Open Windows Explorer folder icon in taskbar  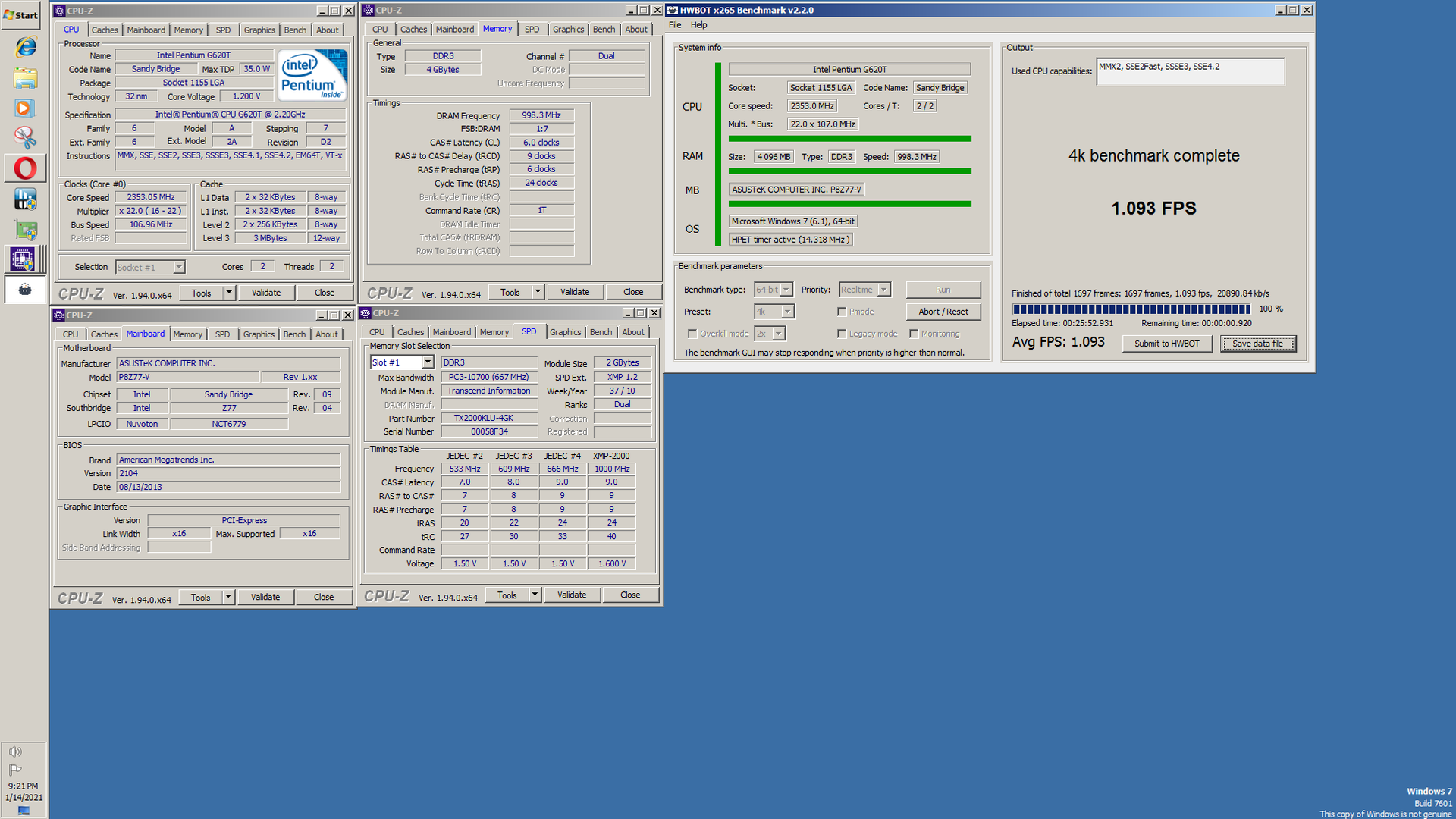pyautogui.click(x=25, y=77)
